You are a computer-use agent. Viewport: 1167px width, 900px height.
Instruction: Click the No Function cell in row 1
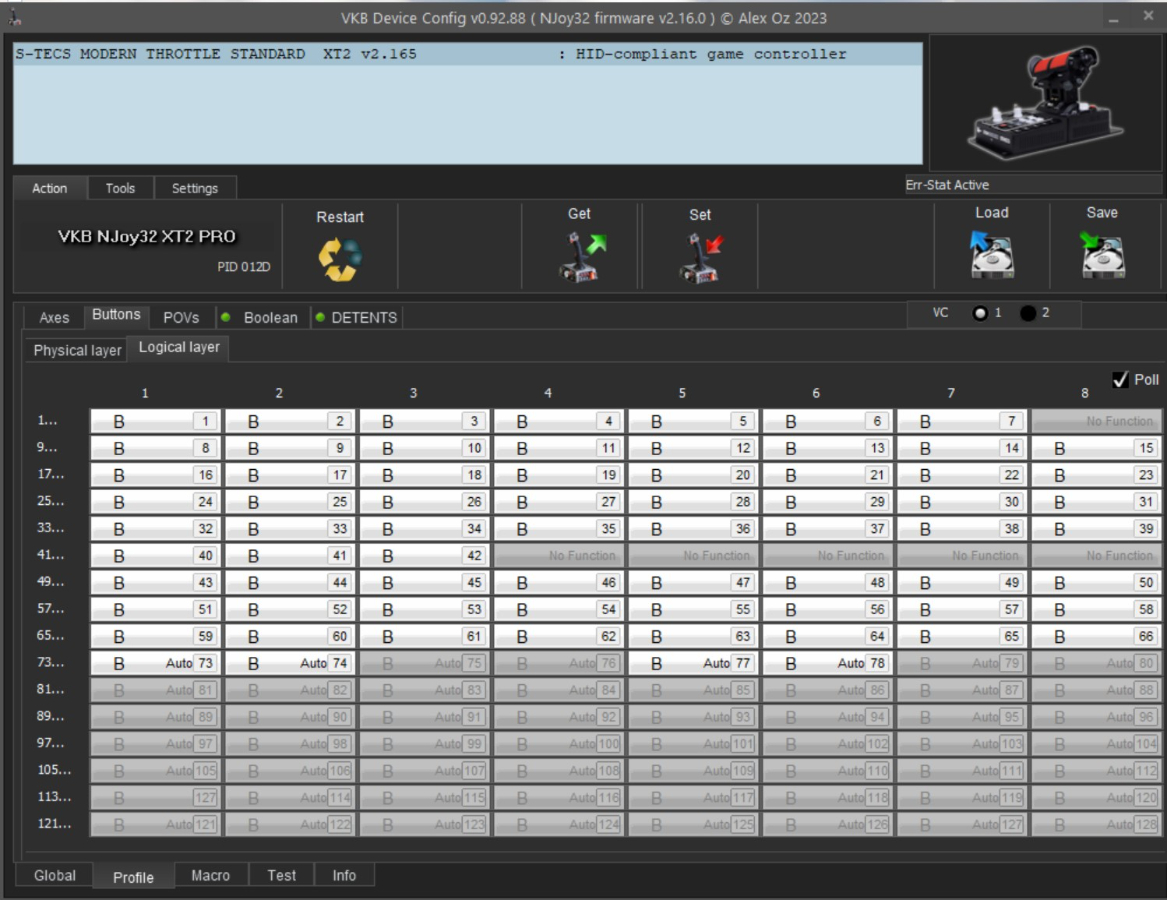(x=1096, y=421)
